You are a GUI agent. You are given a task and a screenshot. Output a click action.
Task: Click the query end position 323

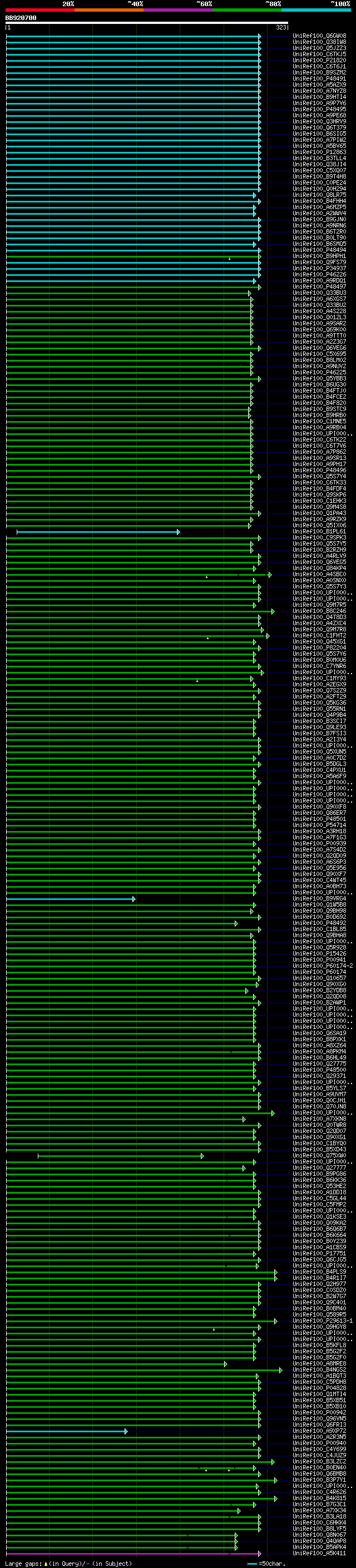[x=280, y=27]
